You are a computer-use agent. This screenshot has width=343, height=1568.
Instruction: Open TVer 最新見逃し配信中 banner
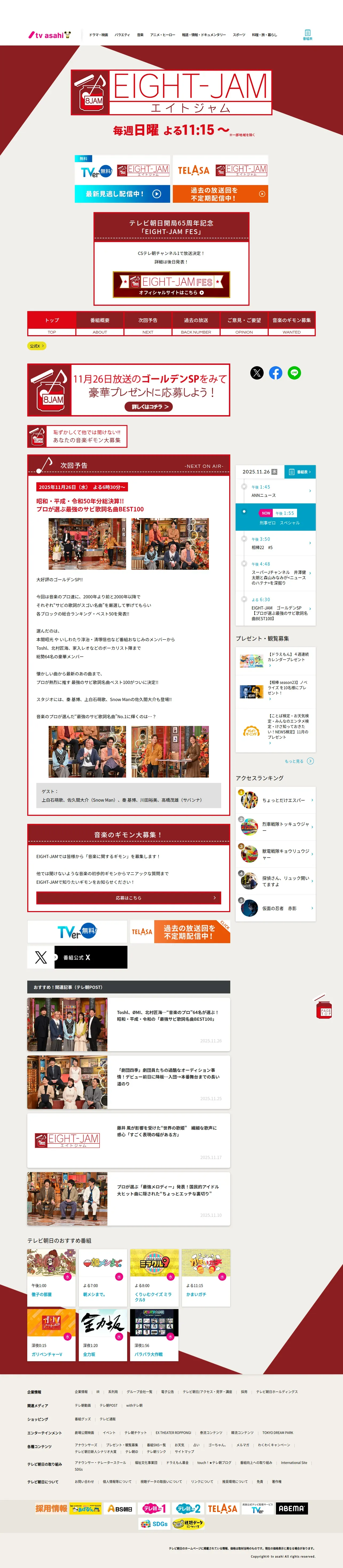122,179
